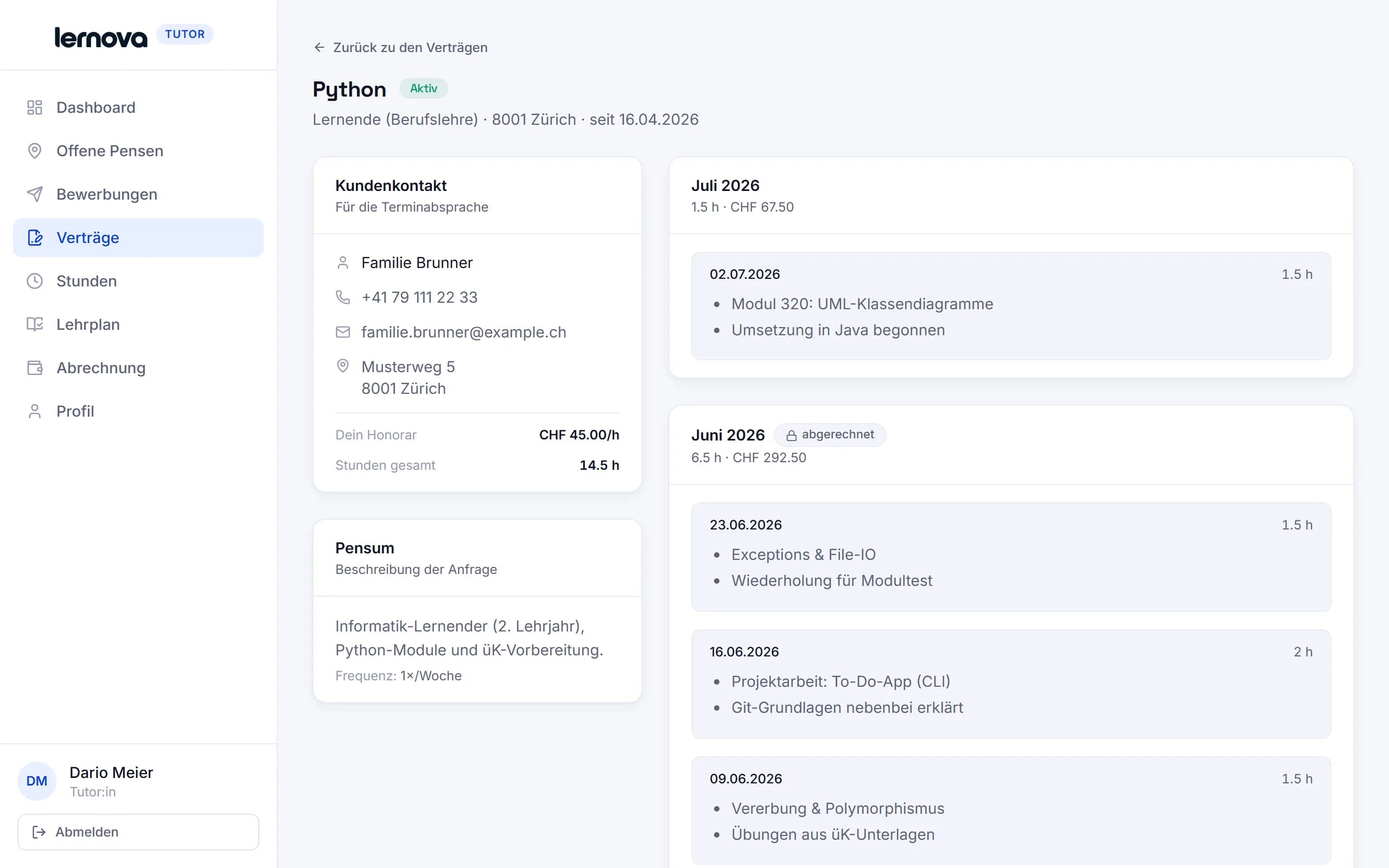Click the CHF 45.00/h honorar value
1389x868 pixels.
(579, 435)
